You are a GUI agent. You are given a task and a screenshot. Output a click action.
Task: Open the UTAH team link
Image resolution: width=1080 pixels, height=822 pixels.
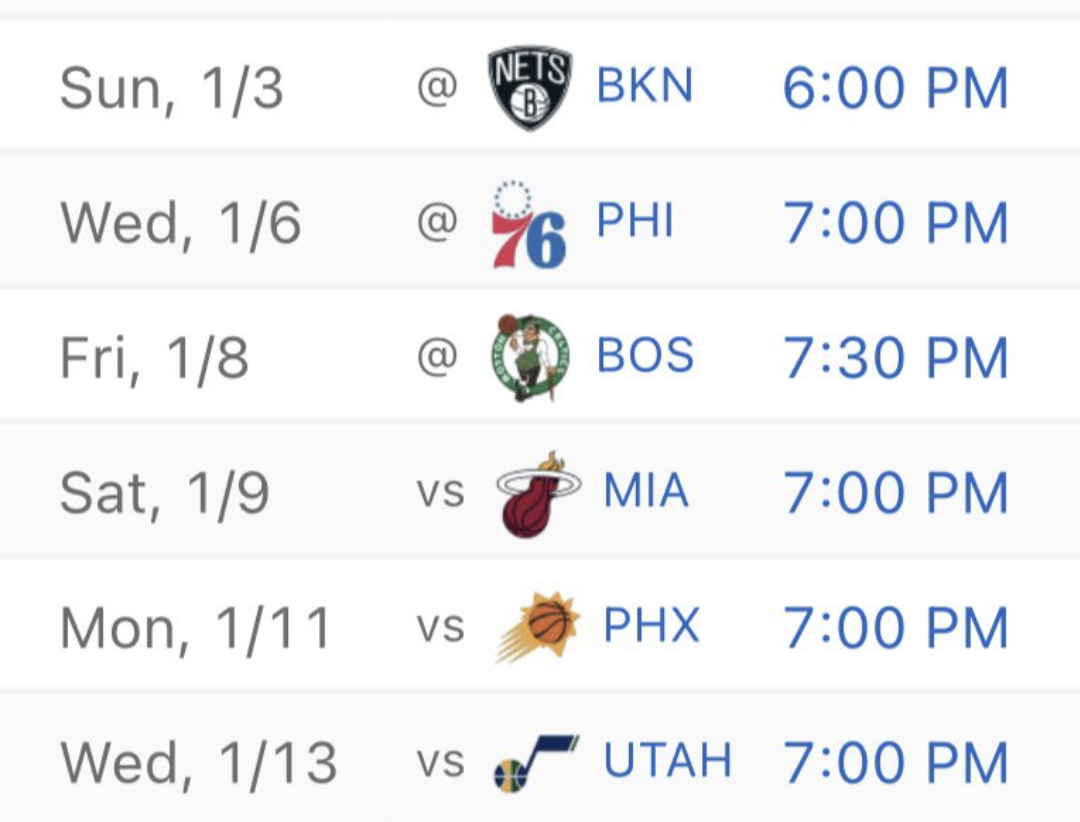pyautogui.click(x=667, y=761)
